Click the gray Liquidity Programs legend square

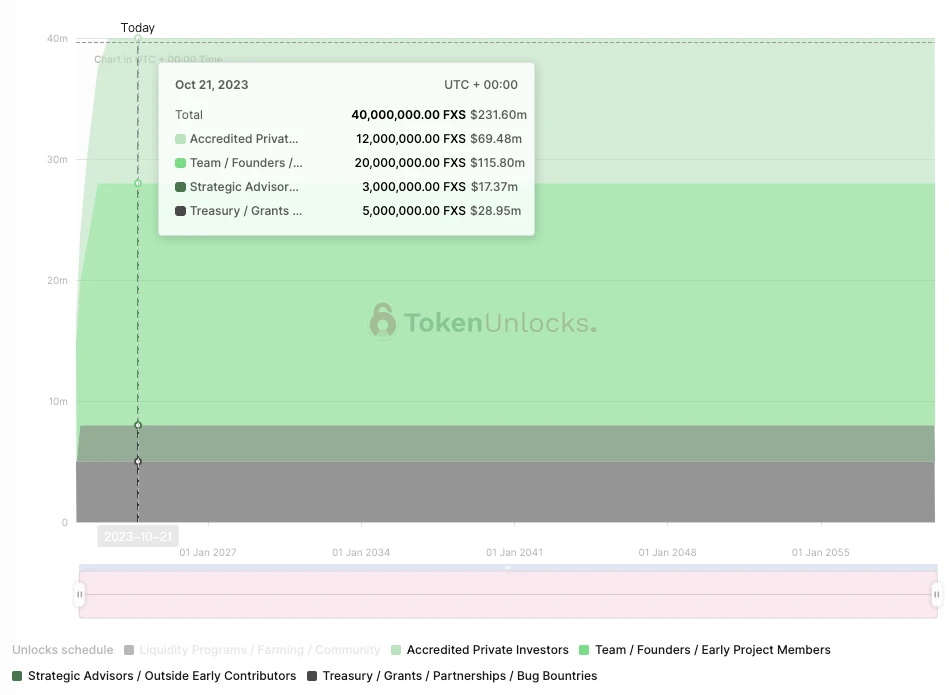pos(129,650)
